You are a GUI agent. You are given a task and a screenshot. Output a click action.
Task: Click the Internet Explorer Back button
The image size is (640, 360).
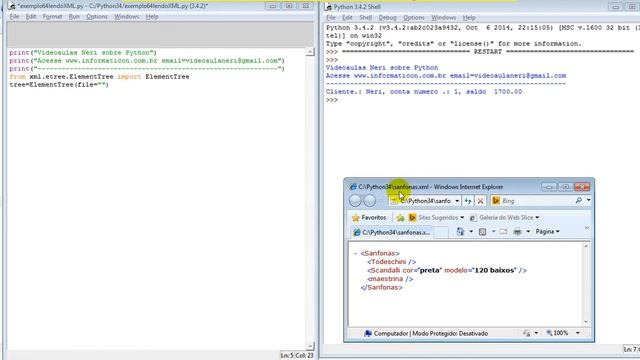(355, 200)
